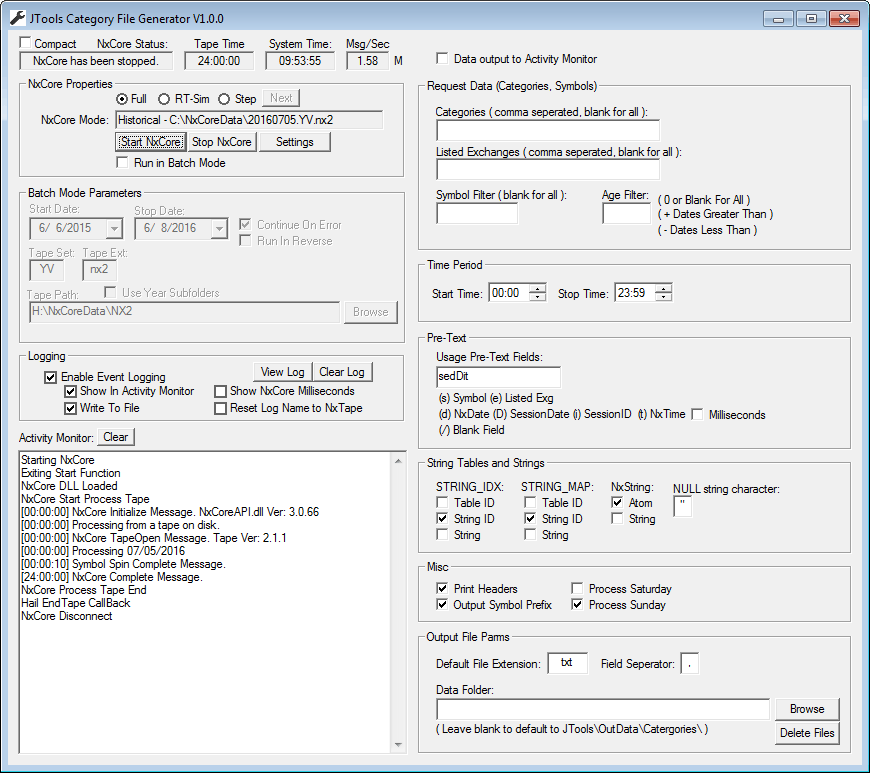Open the Stop Date dropdown

220,228
